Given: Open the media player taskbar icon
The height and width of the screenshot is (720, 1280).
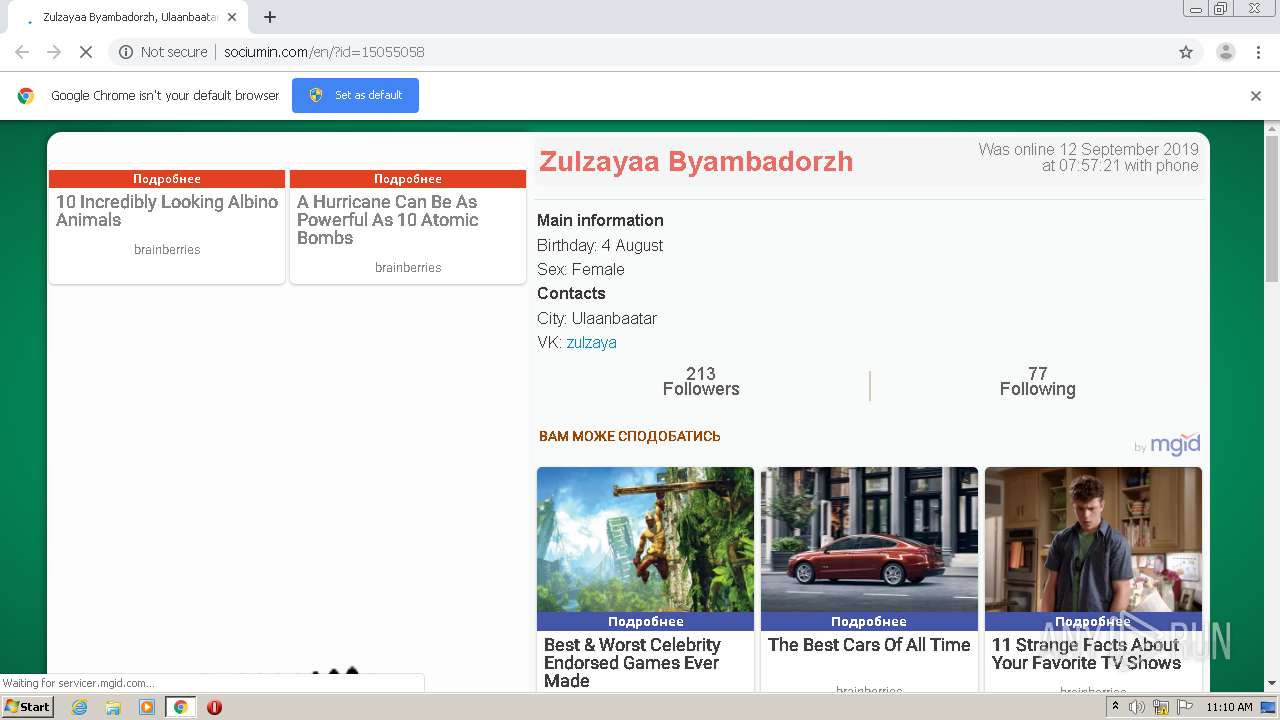Looking at the screenshot, I should coord(147,707).
